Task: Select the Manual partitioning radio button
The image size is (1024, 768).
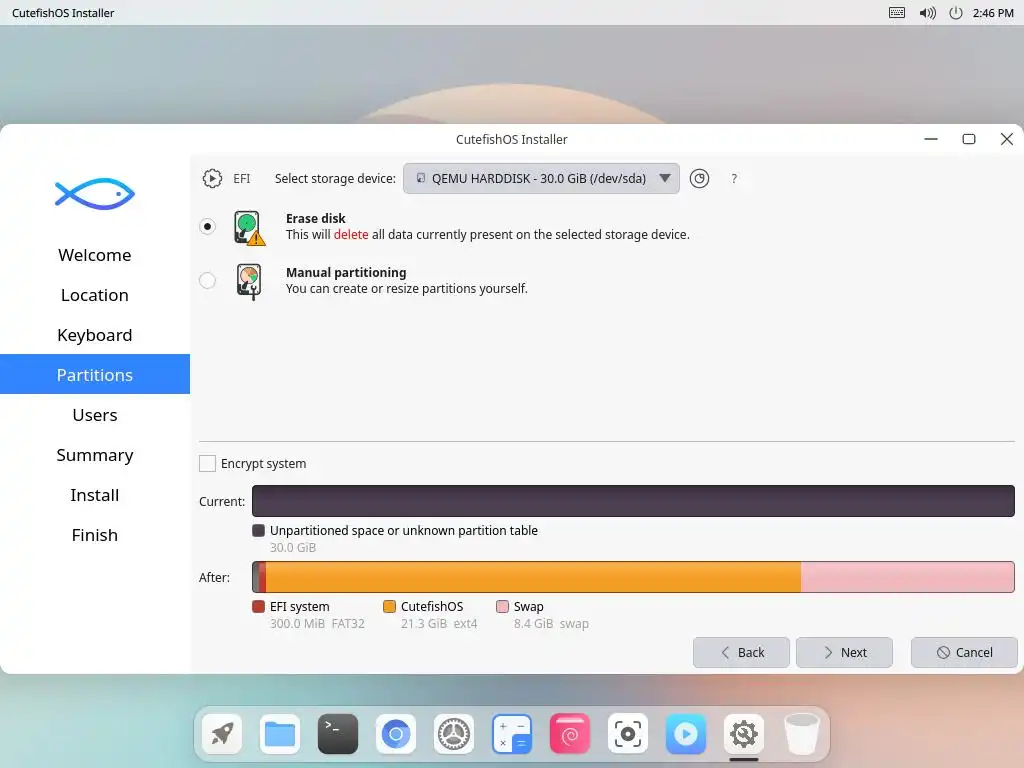Action: [207, 281]
